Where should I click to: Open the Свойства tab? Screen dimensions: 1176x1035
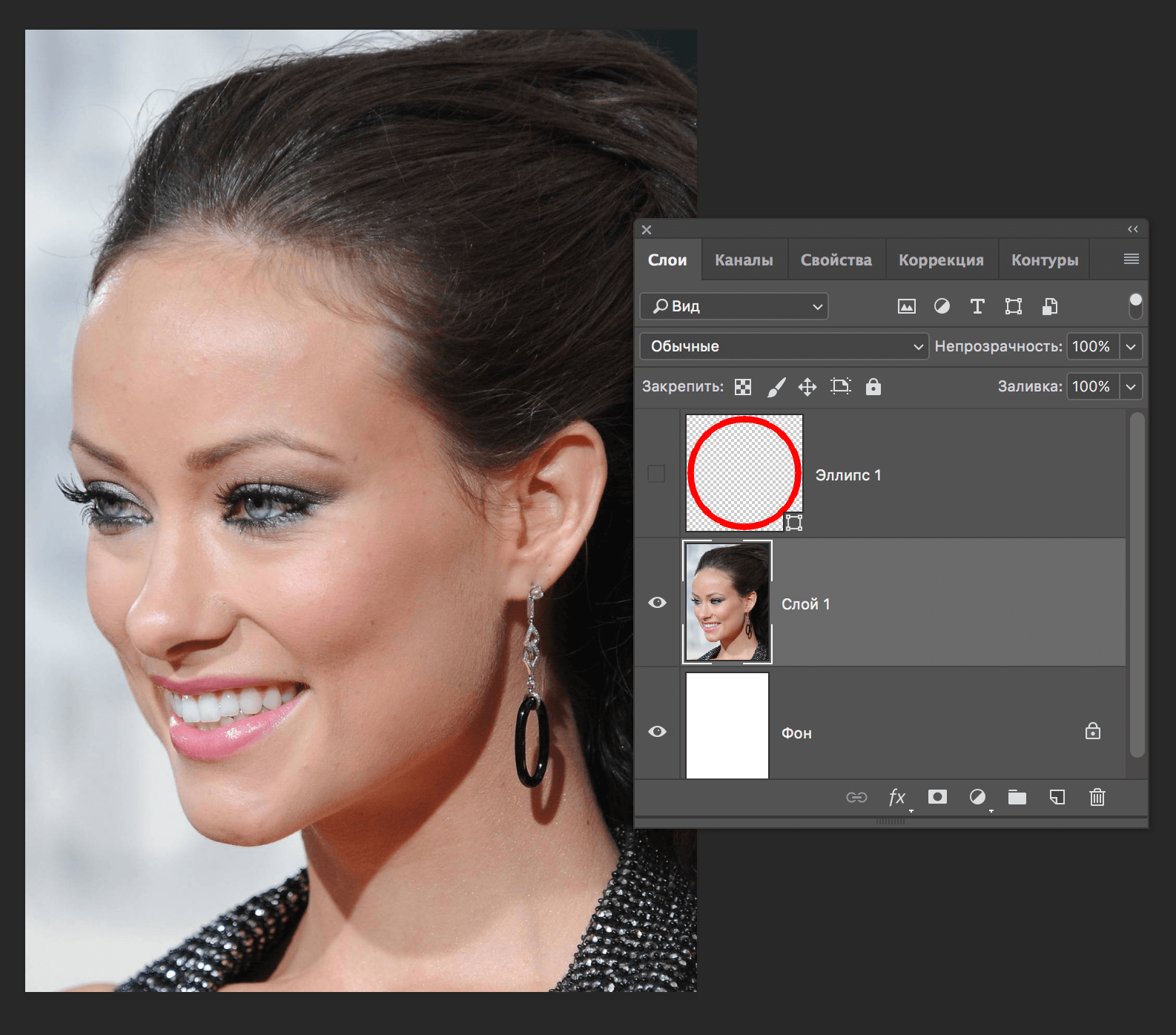(836, 260)
